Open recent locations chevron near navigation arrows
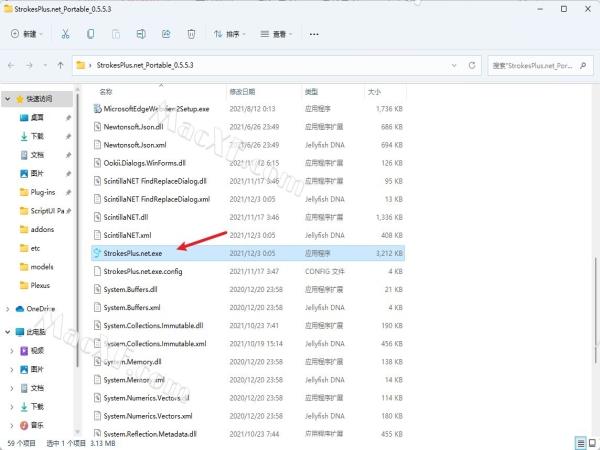The height and width of the screenshot is (450, 600). (45, 65)
